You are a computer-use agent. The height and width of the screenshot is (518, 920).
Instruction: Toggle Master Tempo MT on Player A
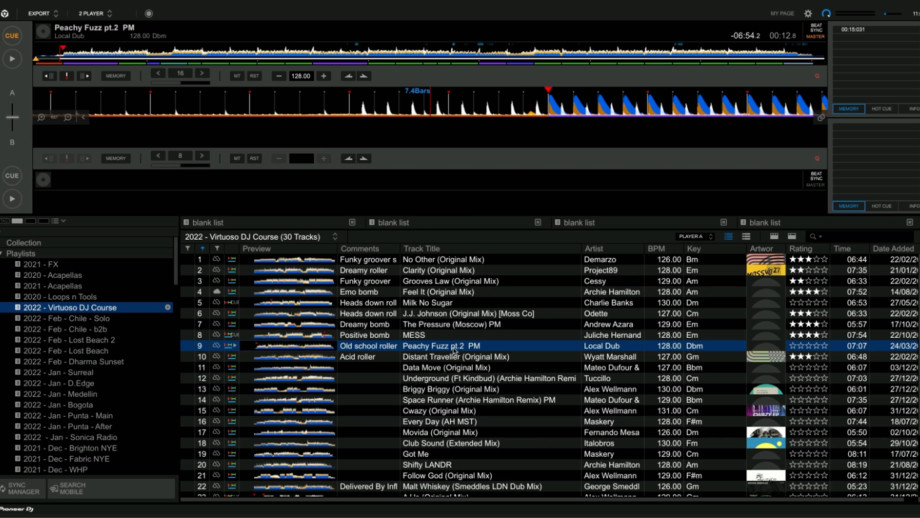(237, 76)
